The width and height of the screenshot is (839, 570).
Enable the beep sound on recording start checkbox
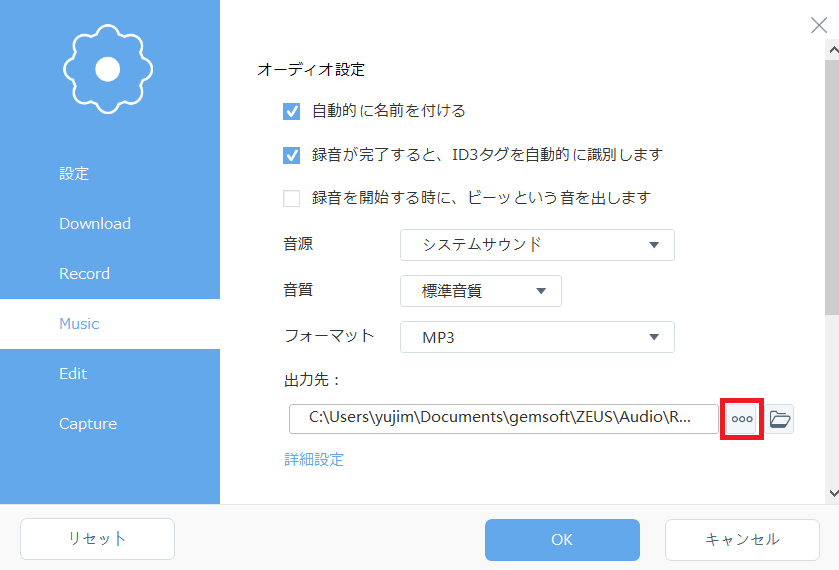[x=292, y=198]
